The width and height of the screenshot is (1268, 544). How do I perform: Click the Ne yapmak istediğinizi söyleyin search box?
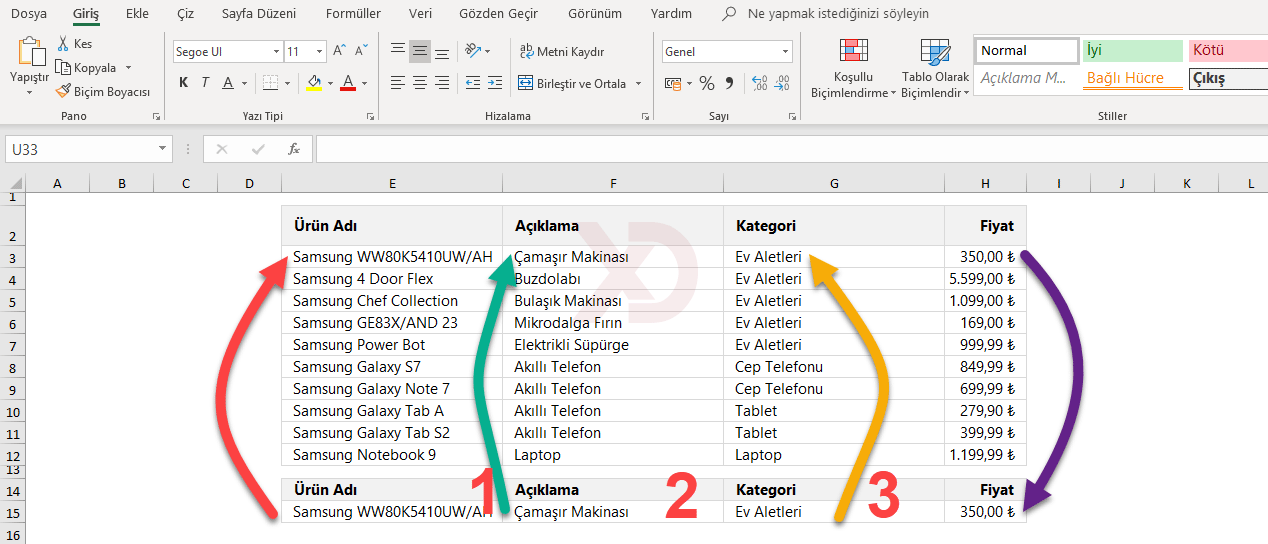click(x=838, y=14)
